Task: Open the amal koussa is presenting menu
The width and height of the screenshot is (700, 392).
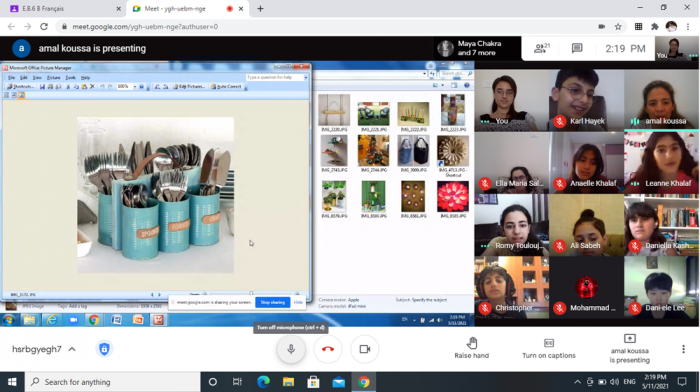Action: click(x=629, y=349)
